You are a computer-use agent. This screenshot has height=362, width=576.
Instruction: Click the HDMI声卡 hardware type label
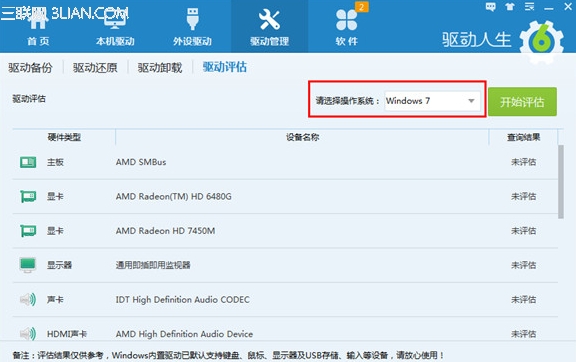point(67,334)
